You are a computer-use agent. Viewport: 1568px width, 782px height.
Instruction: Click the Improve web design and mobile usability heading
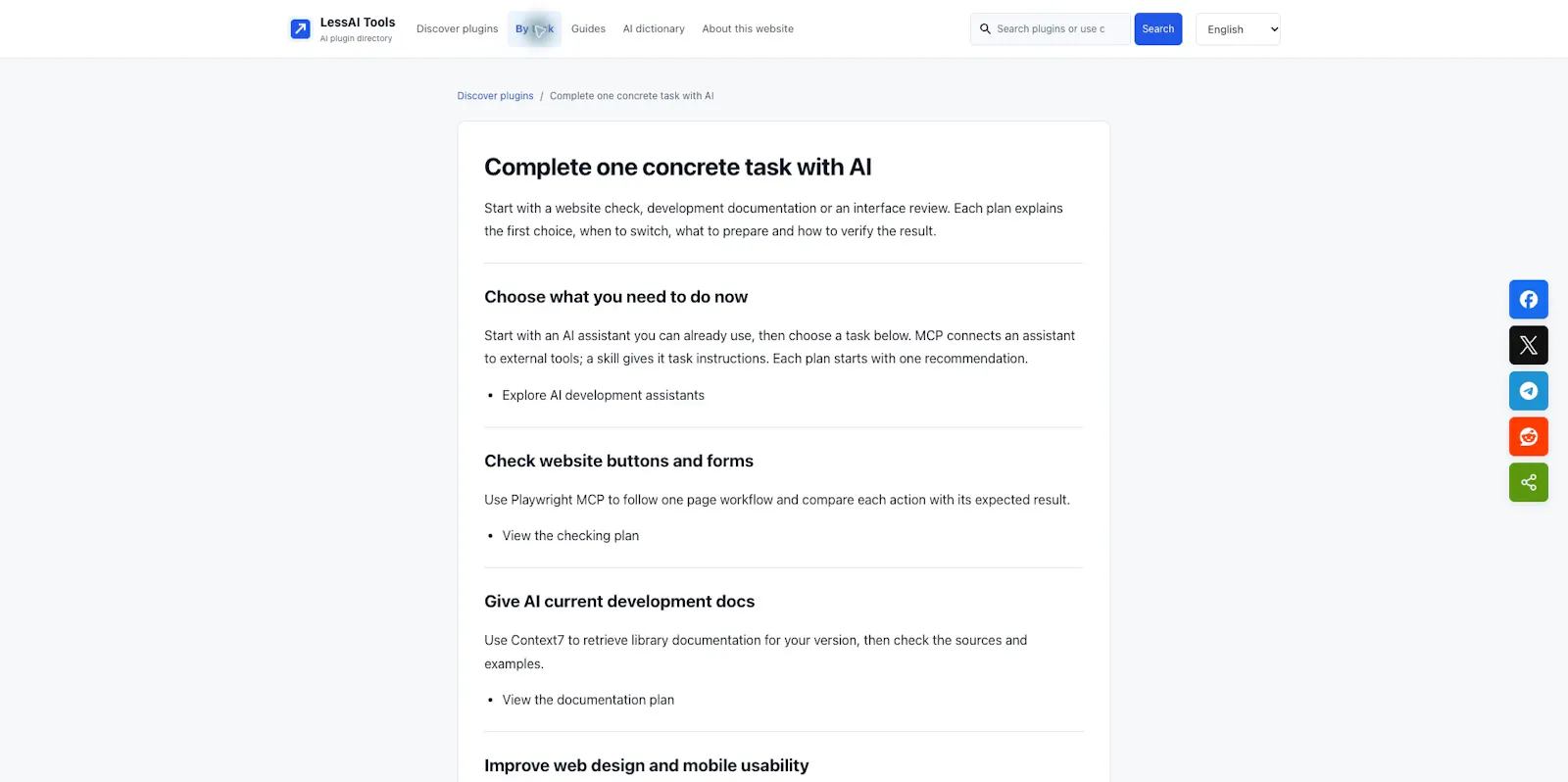(646, 765)
